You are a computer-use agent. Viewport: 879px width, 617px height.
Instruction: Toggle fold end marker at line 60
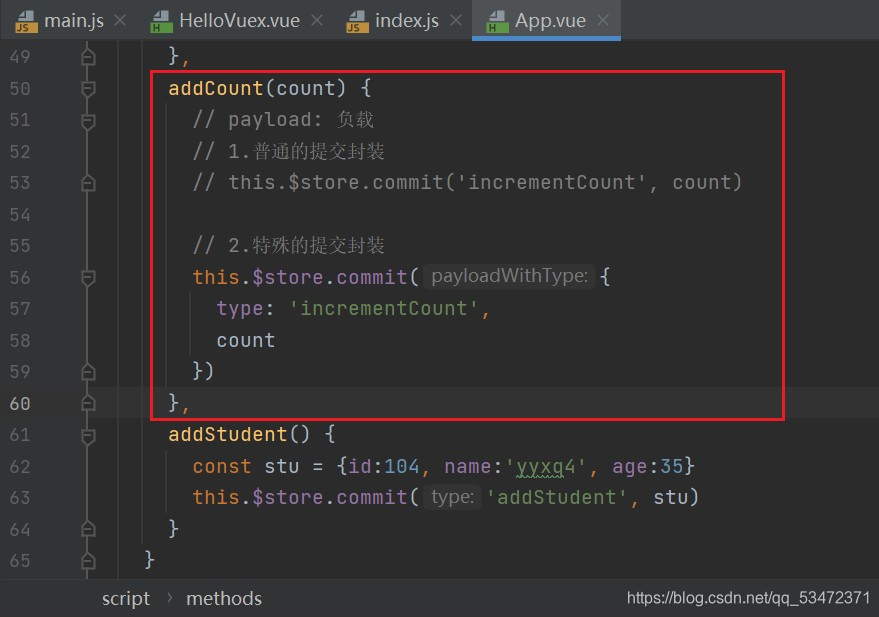pyautogui.click(x=88, y=403)
